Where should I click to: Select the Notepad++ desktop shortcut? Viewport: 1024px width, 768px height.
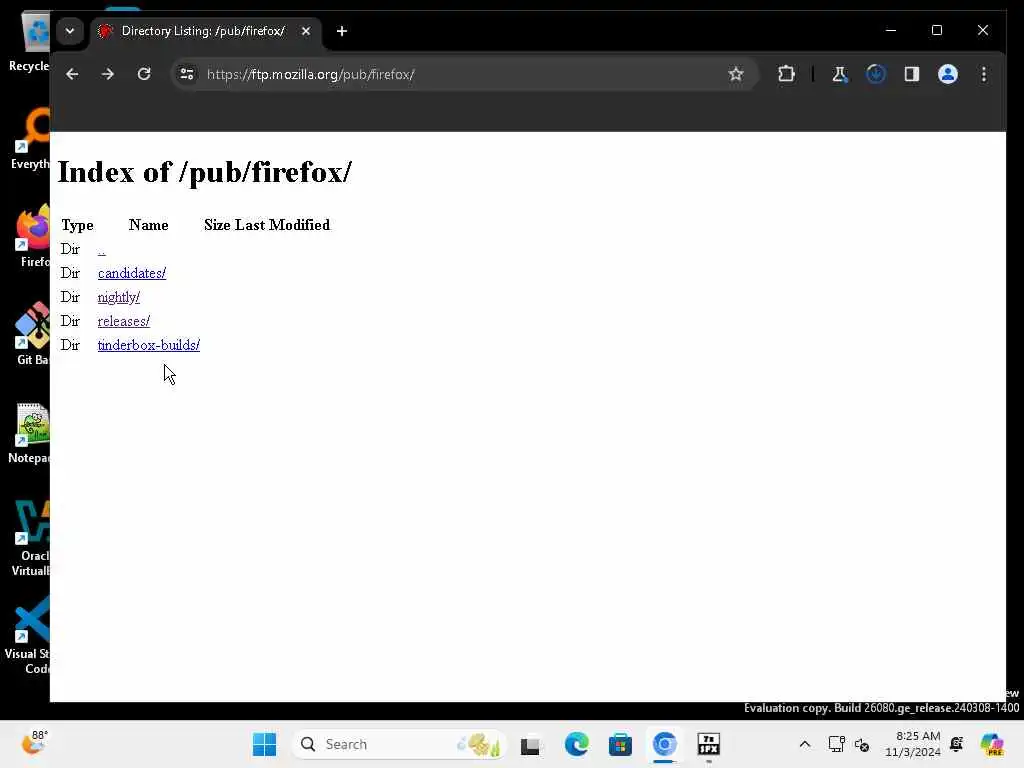click(x=30, y=434)
